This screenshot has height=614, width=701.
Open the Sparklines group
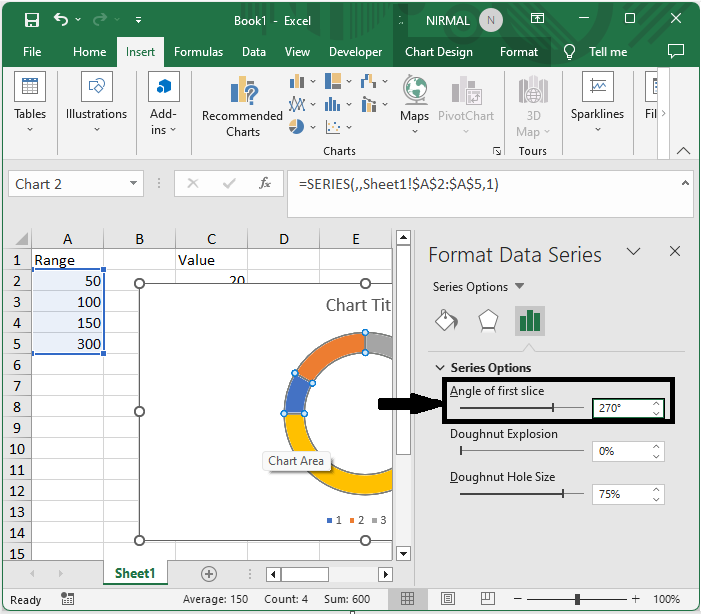click(597, 102)
